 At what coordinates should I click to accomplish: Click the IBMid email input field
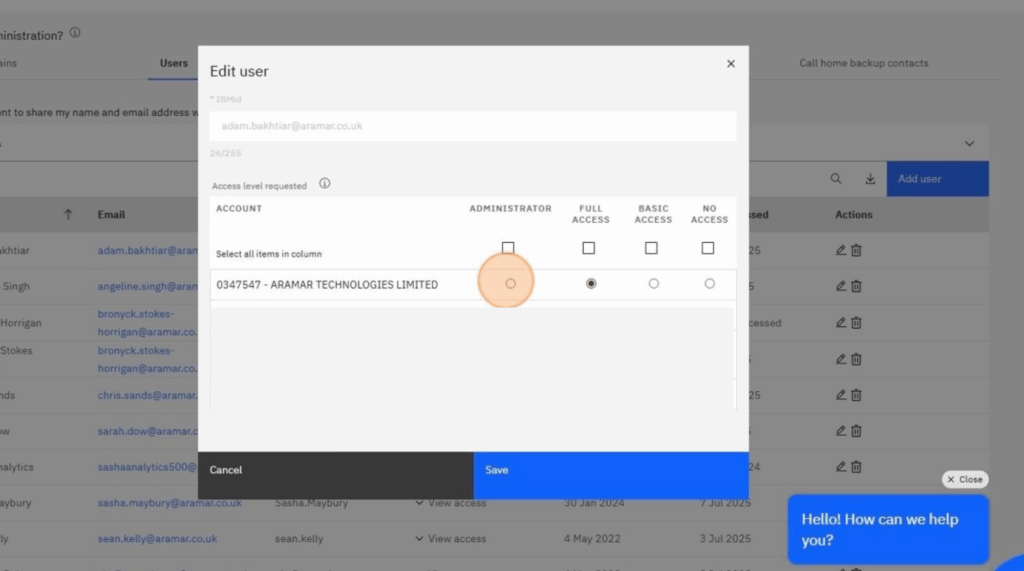(x=473, y=126)
